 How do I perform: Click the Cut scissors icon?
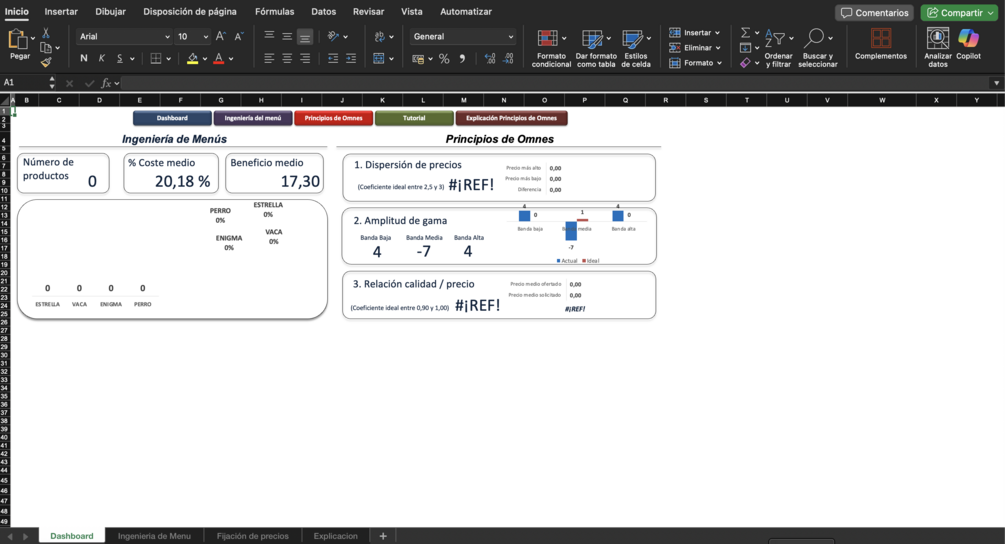click(x=46, y=33)
